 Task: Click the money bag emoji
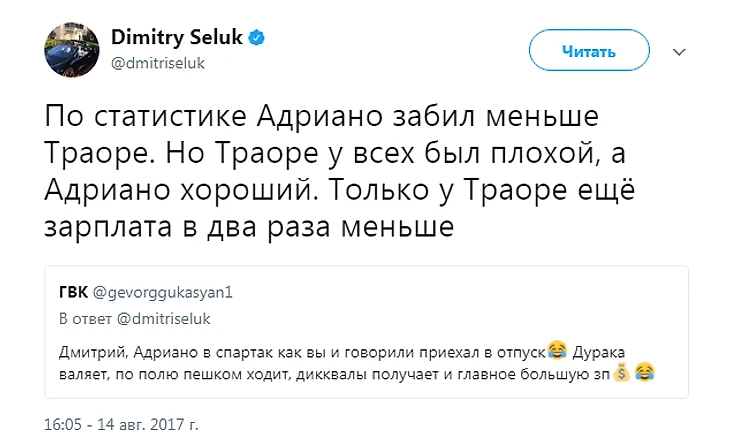pyautogui.click(x=622, y=373)
